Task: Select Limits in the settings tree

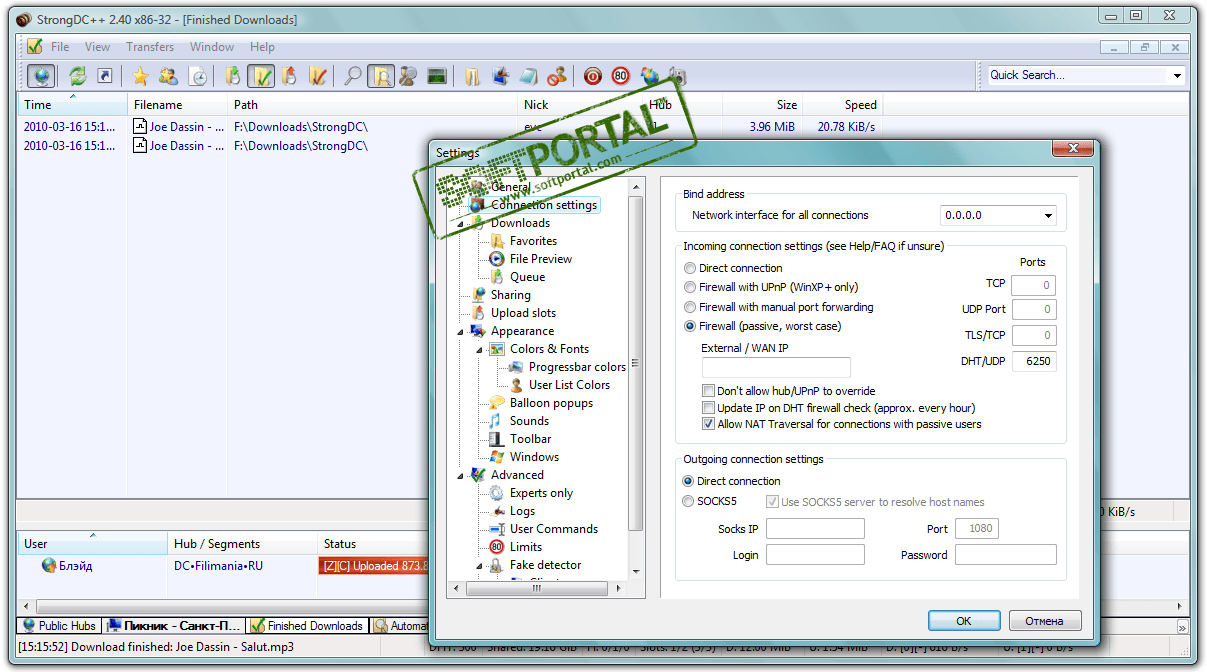Action: [526, 547]
